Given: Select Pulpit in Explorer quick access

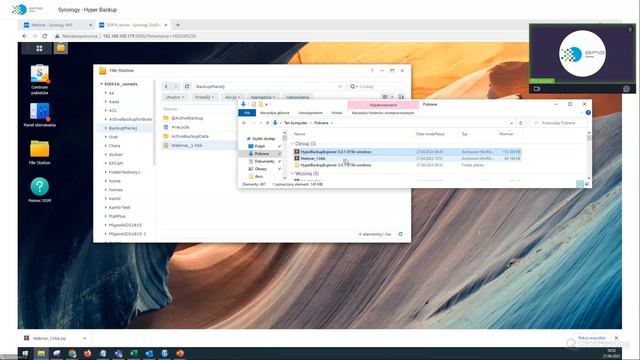Looking at the screenshot, I should 260,146.
